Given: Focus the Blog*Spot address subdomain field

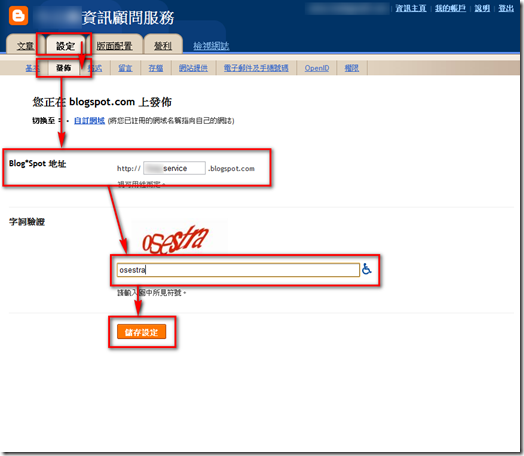Looking at the screenshot, I should click(174, 168).
